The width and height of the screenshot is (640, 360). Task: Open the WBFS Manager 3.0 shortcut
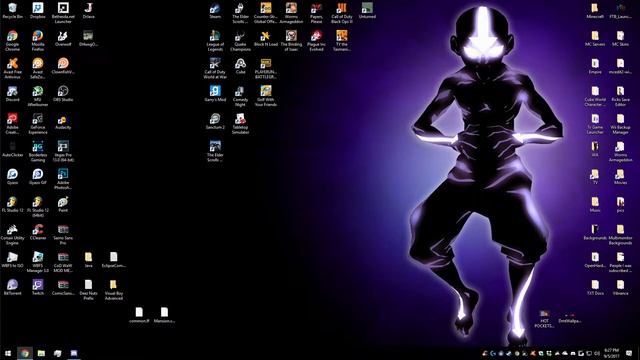click(x=38, y=262)
